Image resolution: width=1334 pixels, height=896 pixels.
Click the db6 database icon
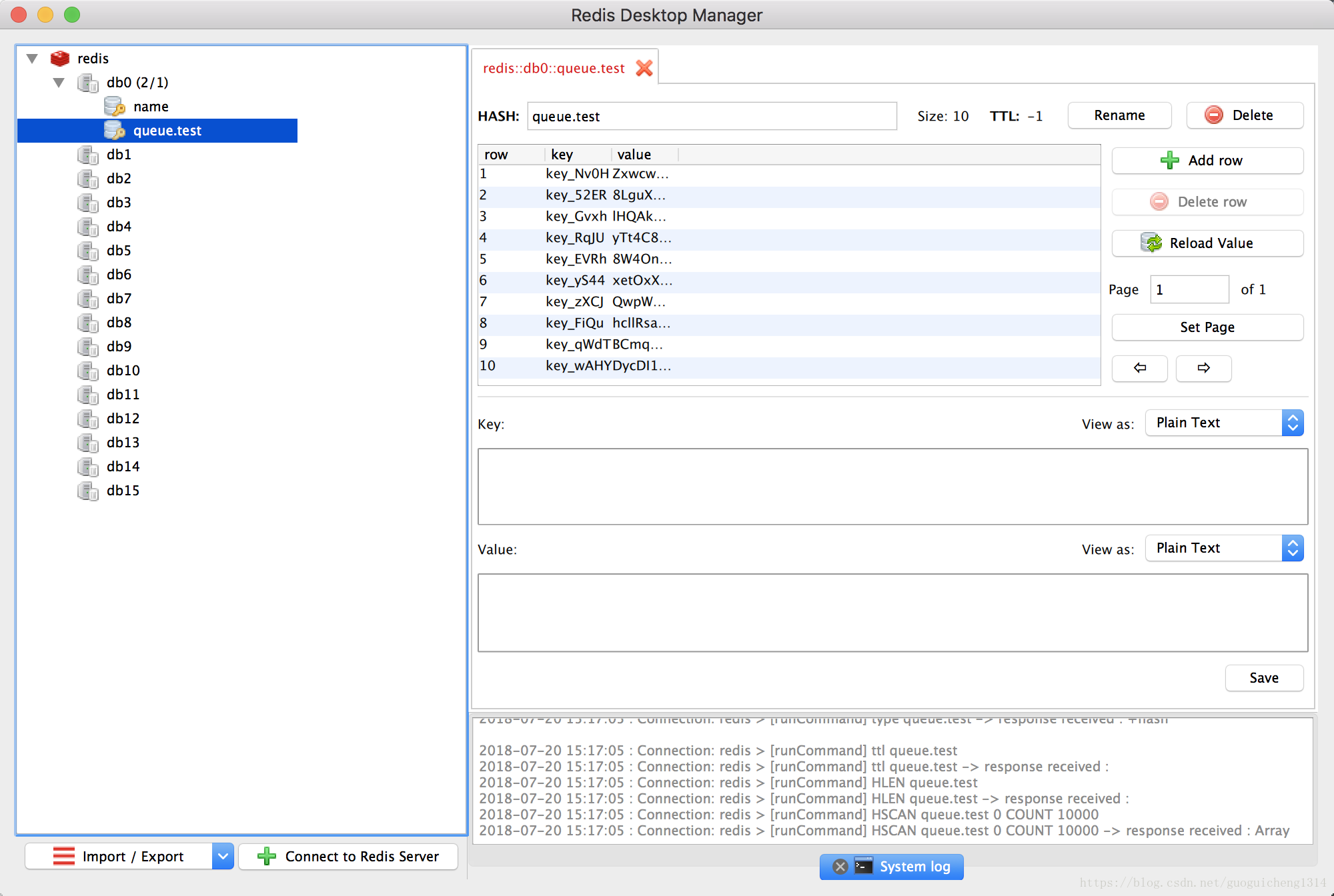tap(88, 275)
